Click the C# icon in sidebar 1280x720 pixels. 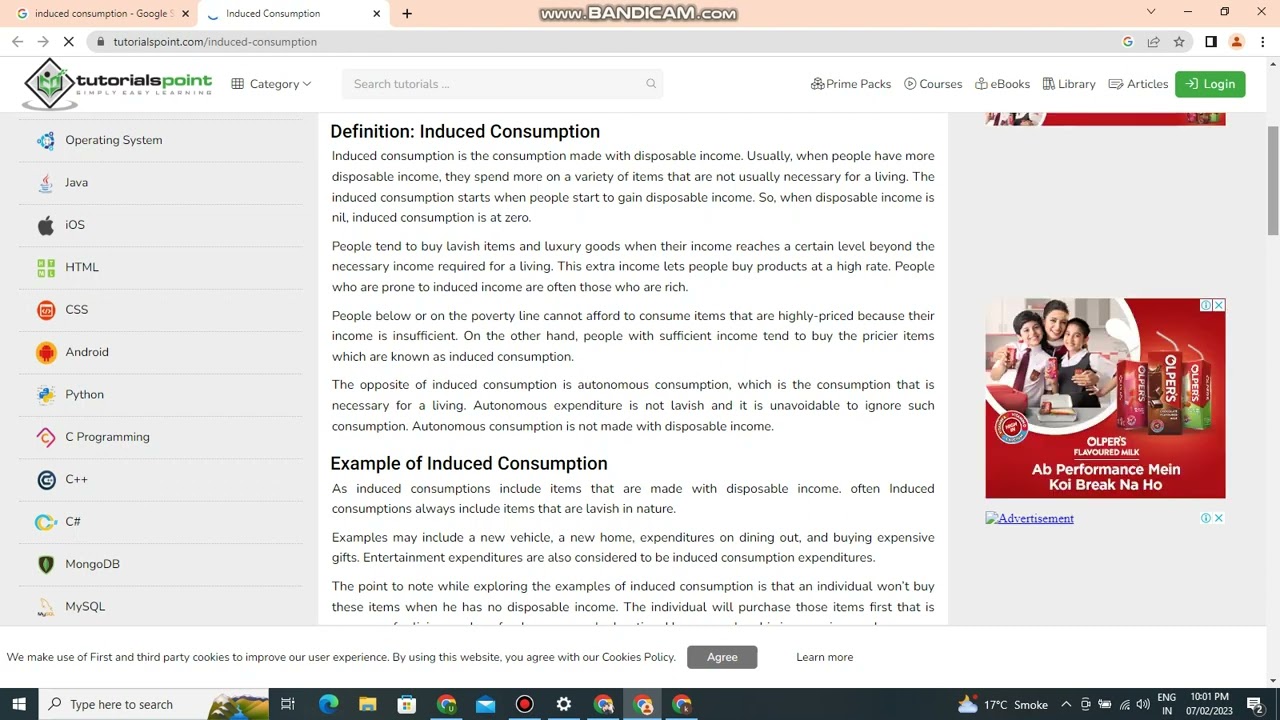46,522
